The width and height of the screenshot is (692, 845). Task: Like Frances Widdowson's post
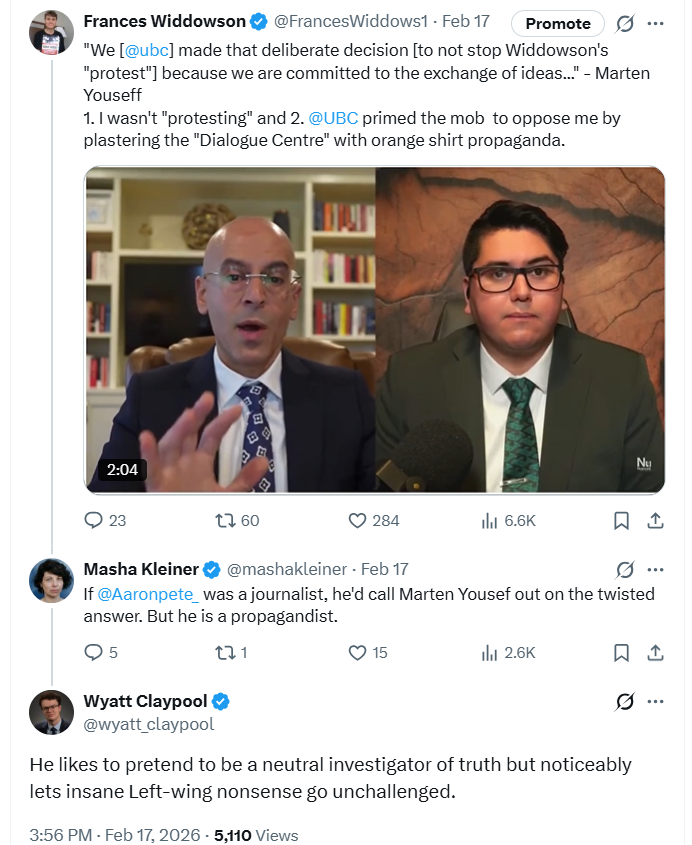[x=358, y=520]
